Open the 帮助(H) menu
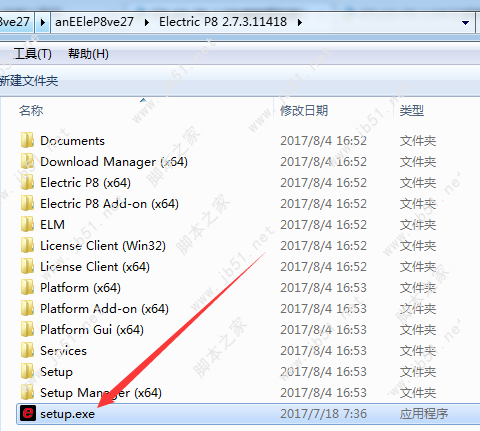480x431 pixels. point(88,54)
